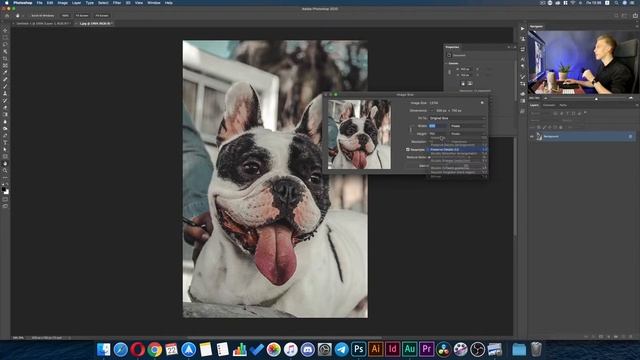Screen dimensions: 640x360
Task: Select the Brush tool
Action: 5,86
